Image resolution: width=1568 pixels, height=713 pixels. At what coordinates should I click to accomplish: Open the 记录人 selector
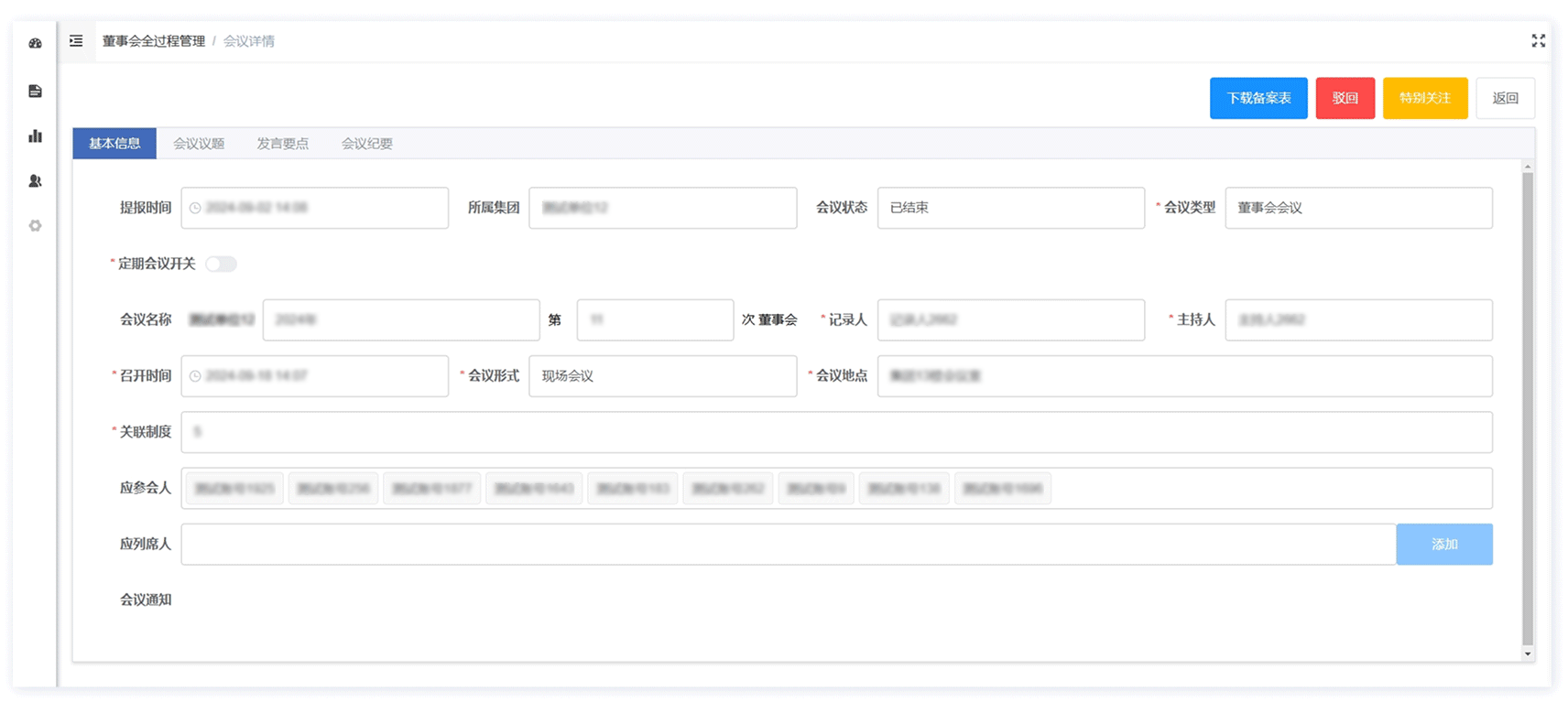(1010, 319)
